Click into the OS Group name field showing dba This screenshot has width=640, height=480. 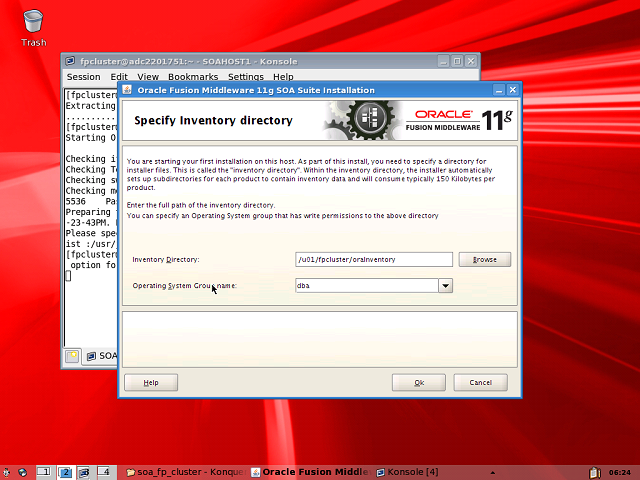367,286
